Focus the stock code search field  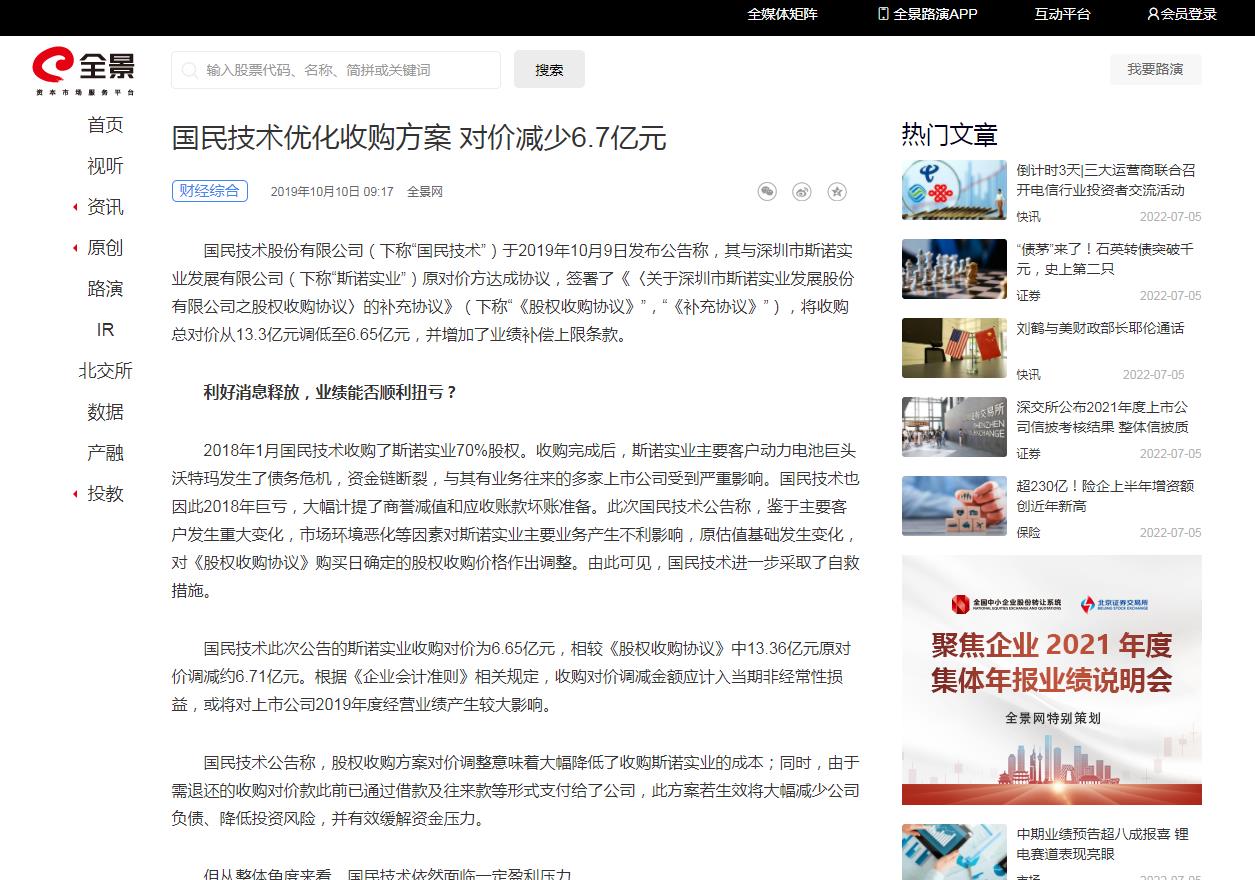click(x=336, y=70)
